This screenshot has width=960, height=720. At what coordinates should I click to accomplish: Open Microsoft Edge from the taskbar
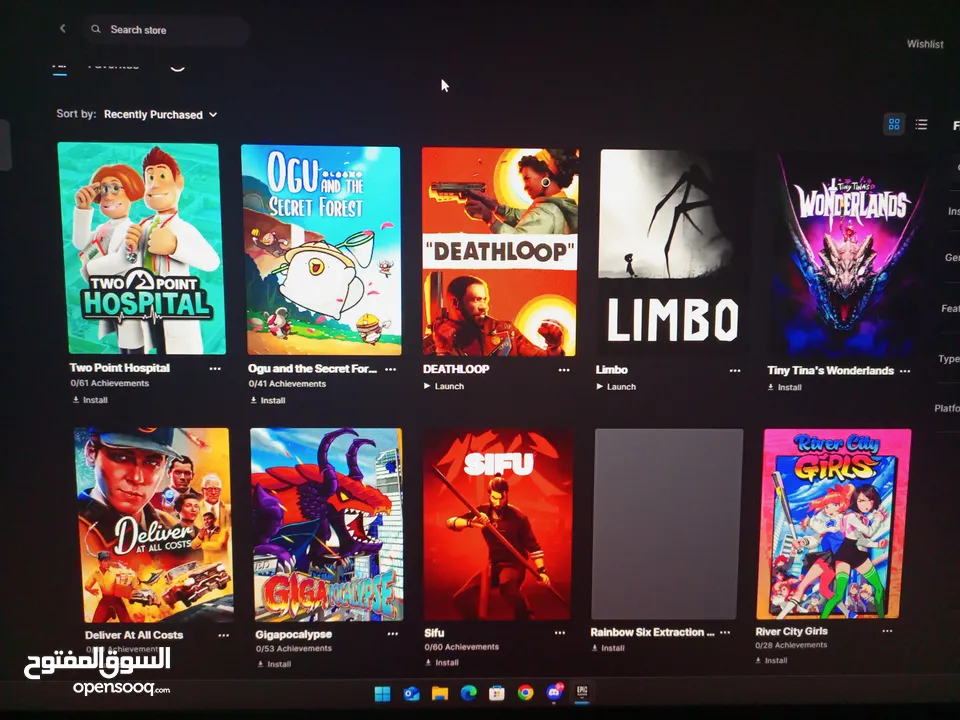[468, 693]
